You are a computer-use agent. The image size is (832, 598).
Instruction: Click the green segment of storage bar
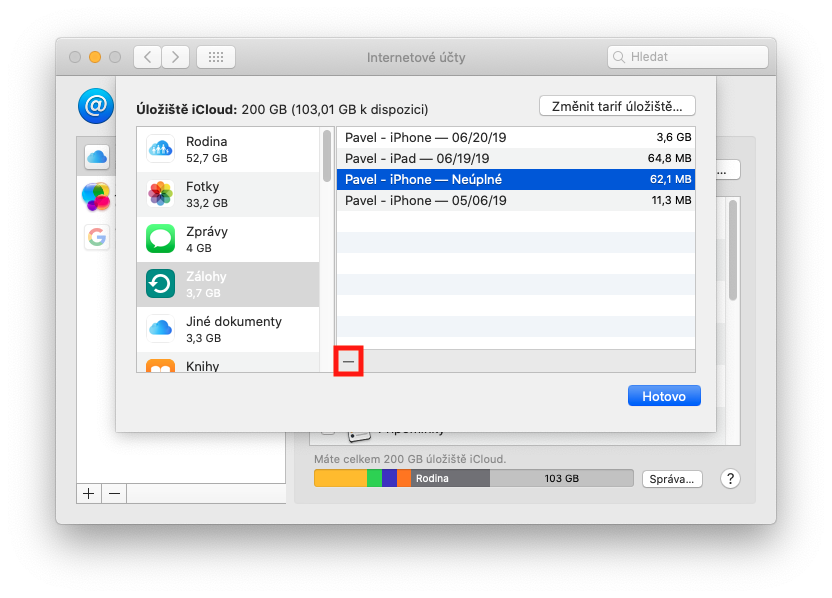coord(375,478)
